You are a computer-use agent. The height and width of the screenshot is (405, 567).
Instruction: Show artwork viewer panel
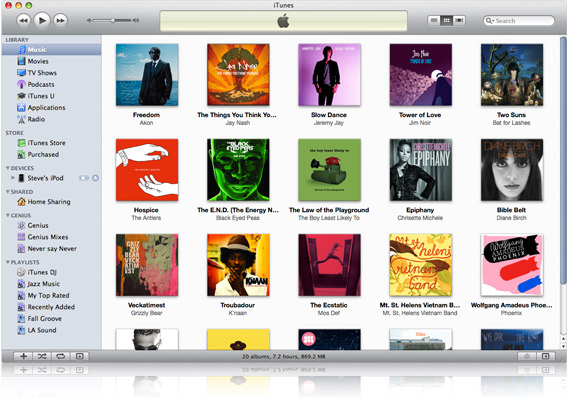(x=80, y=356)
